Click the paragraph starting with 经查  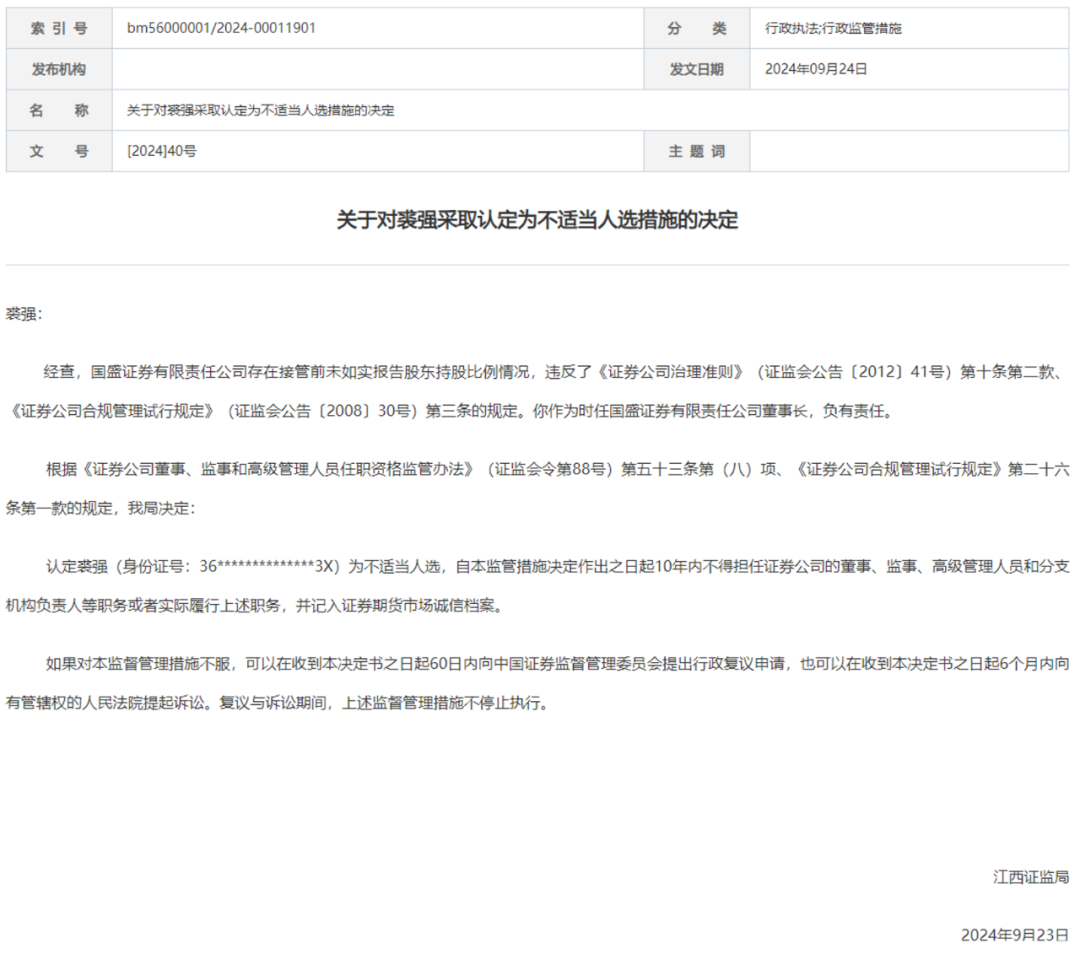[x=537, y=391]
